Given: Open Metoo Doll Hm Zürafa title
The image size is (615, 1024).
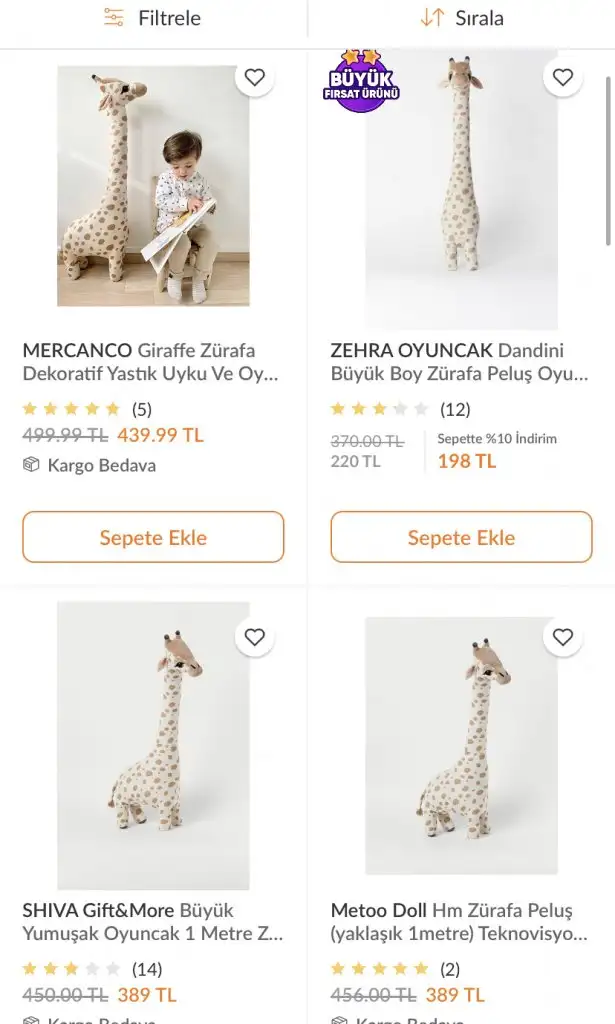Looking at the screenshot, I should pos(460,922).
